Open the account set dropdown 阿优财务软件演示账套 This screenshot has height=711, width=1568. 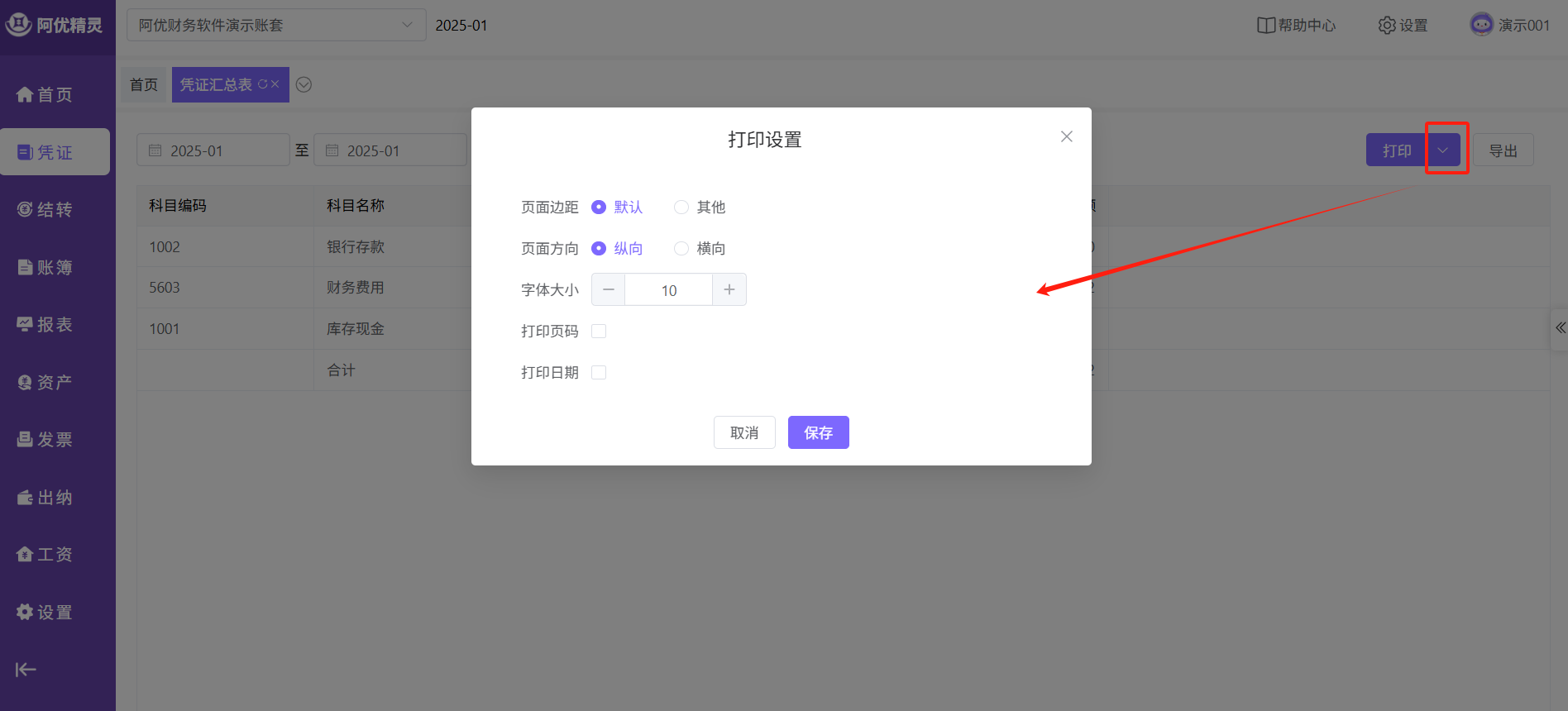275,26
